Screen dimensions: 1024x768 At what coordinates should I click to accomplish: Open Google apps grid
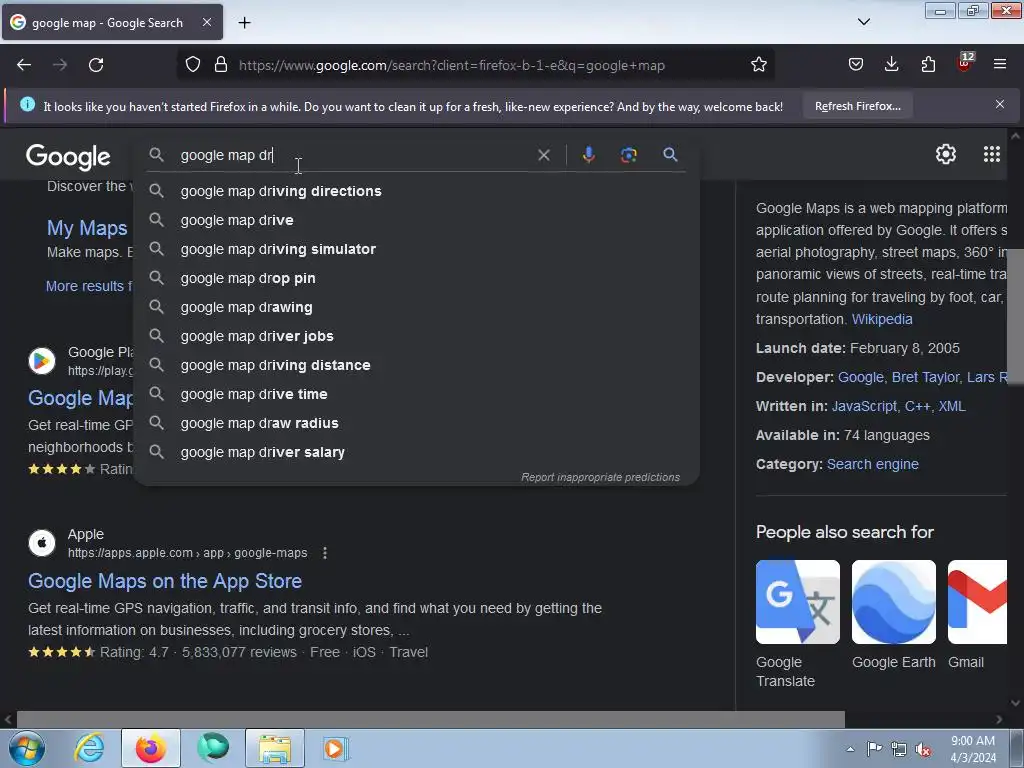(991, 154)
